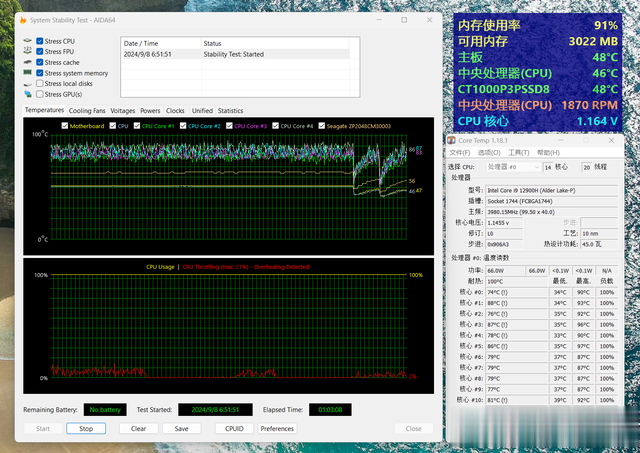Click the 3980.15MHz frequency field

tap(551, 212)
